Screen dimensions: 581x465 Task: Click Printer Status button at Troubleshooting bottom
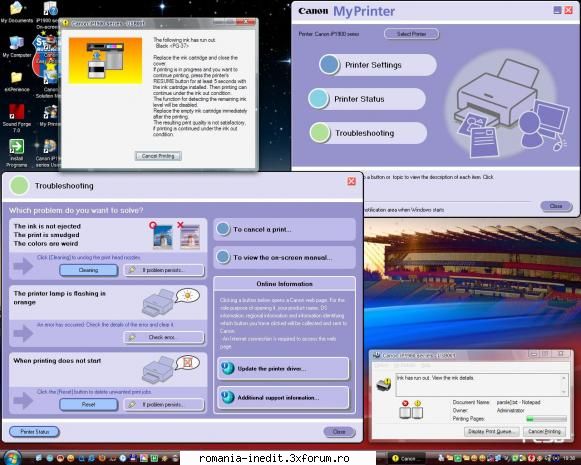coord(34,432)
